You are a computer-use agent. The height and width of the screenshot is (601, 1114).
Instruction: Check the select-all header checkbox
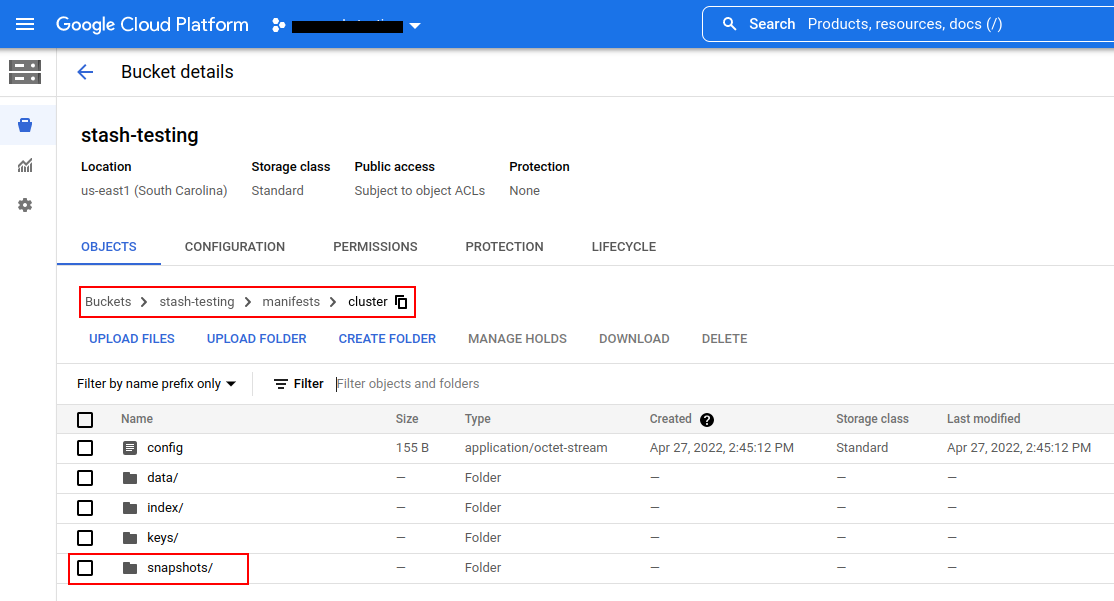(85, 420)
